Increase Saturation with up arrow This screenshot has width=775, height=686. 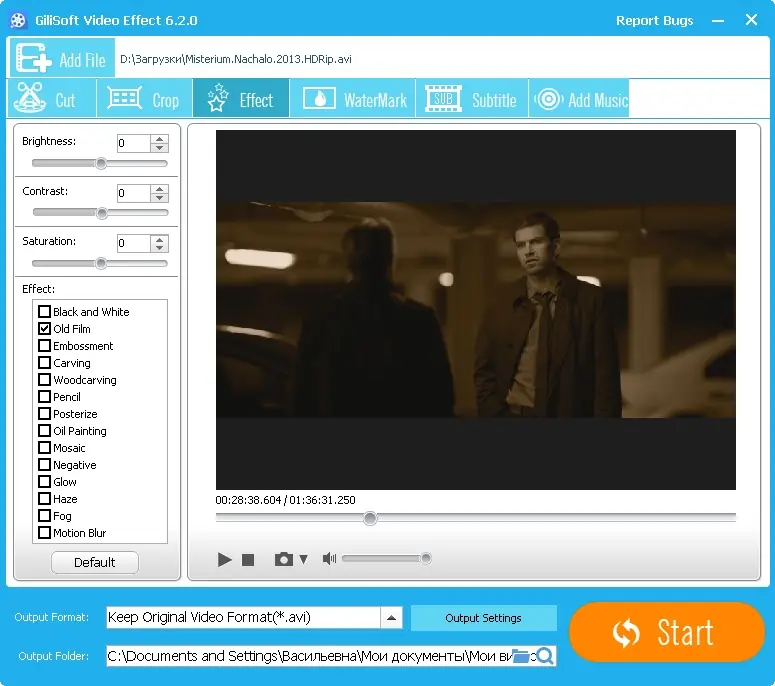159,239
